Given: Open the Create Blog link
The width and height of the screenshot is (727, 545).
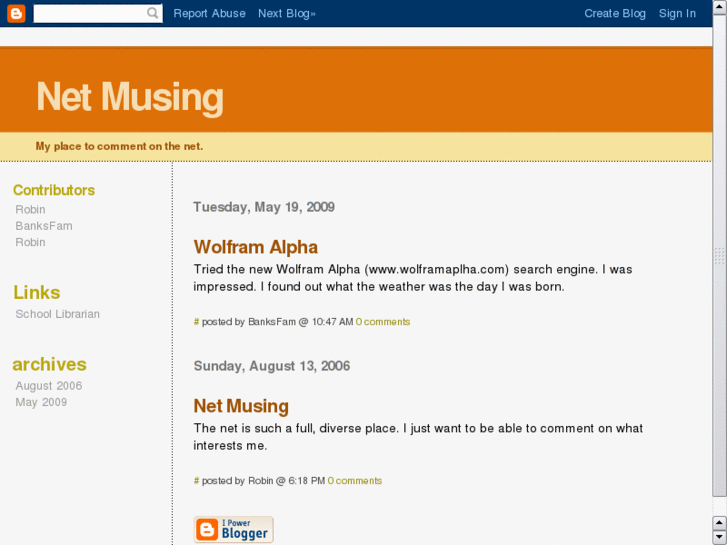Looking at the screenshot, I should [x=615, y=13].
